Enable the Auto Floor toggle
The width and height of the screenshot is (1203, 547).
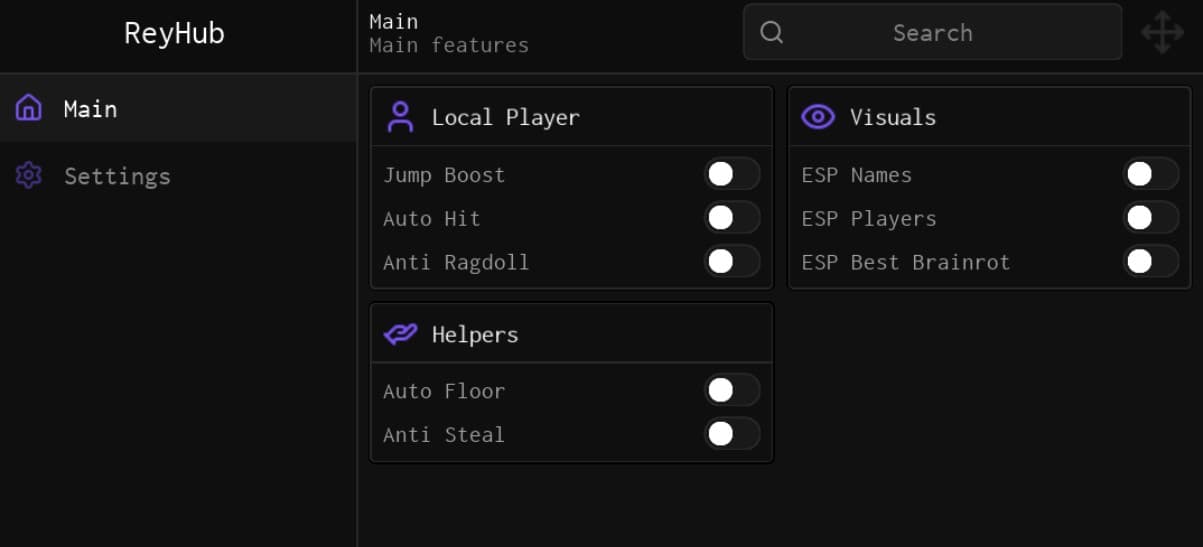click(x=732, y=390)
